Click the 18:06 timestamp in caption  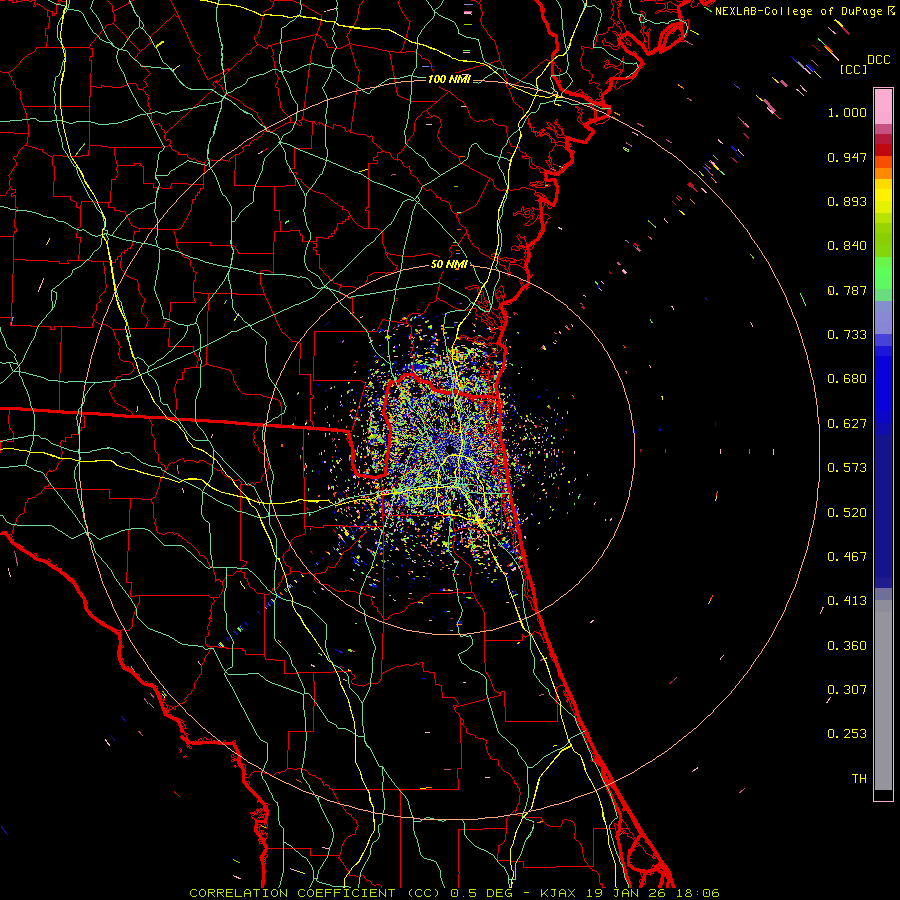pyautogui.click(x=697, y=893)
